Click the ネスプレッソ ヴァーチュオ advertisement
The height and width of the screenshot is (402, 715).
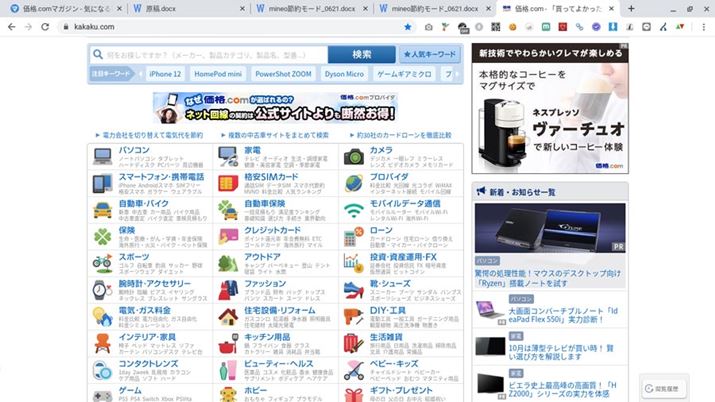(x=550, y=108)
